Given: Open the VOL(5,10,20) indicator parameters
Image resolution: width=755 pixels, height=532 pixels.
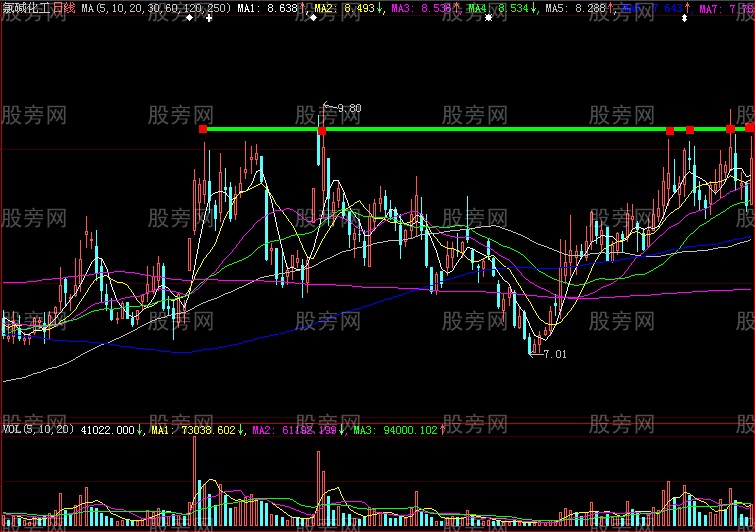Looking at the screenshot, I should (x=38, y=430).
